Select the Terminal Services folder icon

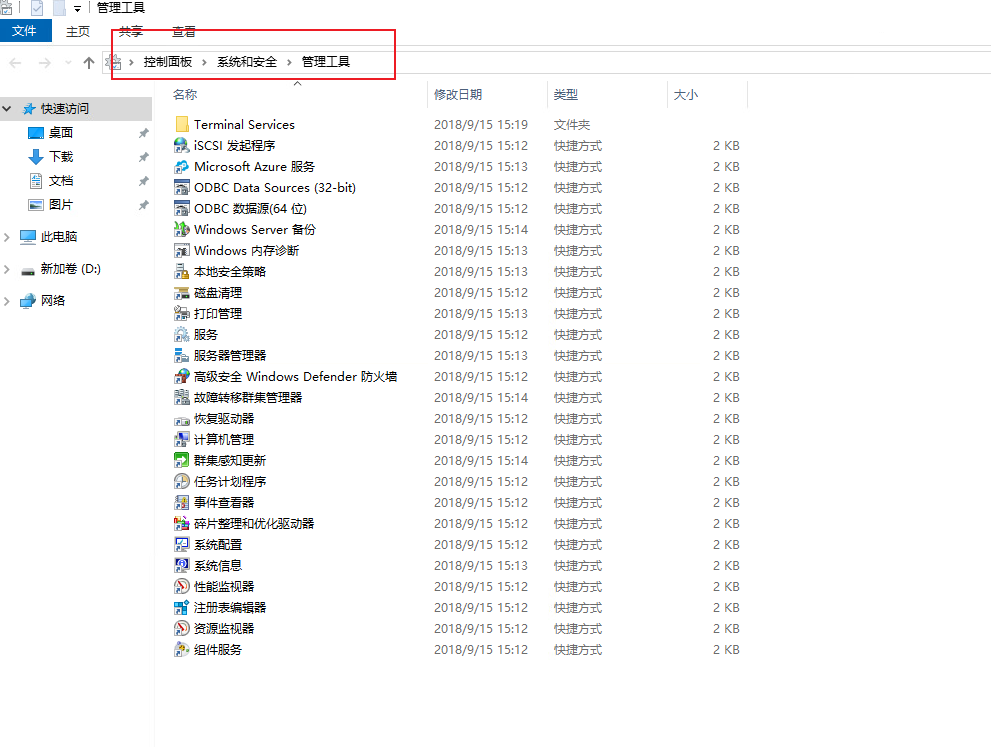point(181,125)
